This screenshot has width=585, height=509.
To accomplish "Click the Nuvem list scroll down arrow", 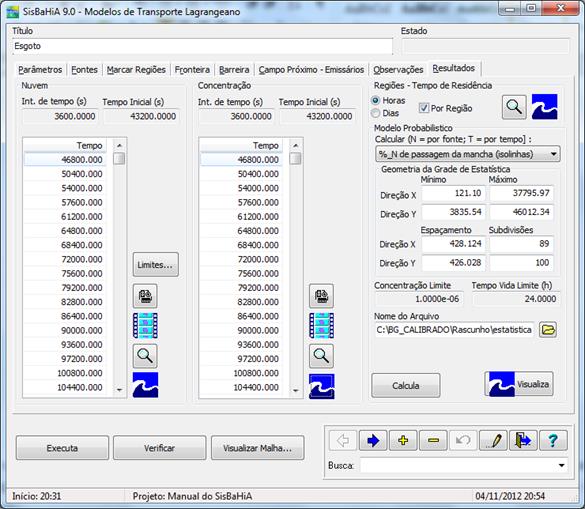I will (119, 390).
